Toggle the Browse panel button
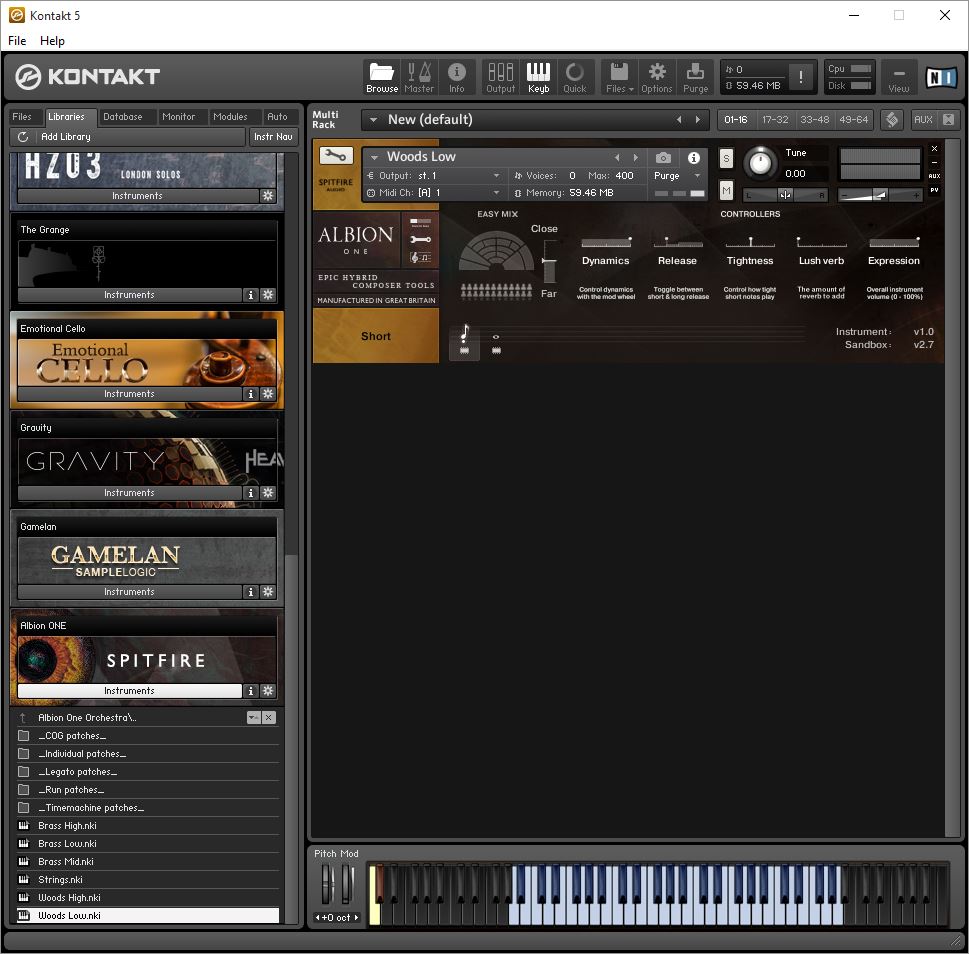Screen dimensions: 969x954 pos(382,77)
